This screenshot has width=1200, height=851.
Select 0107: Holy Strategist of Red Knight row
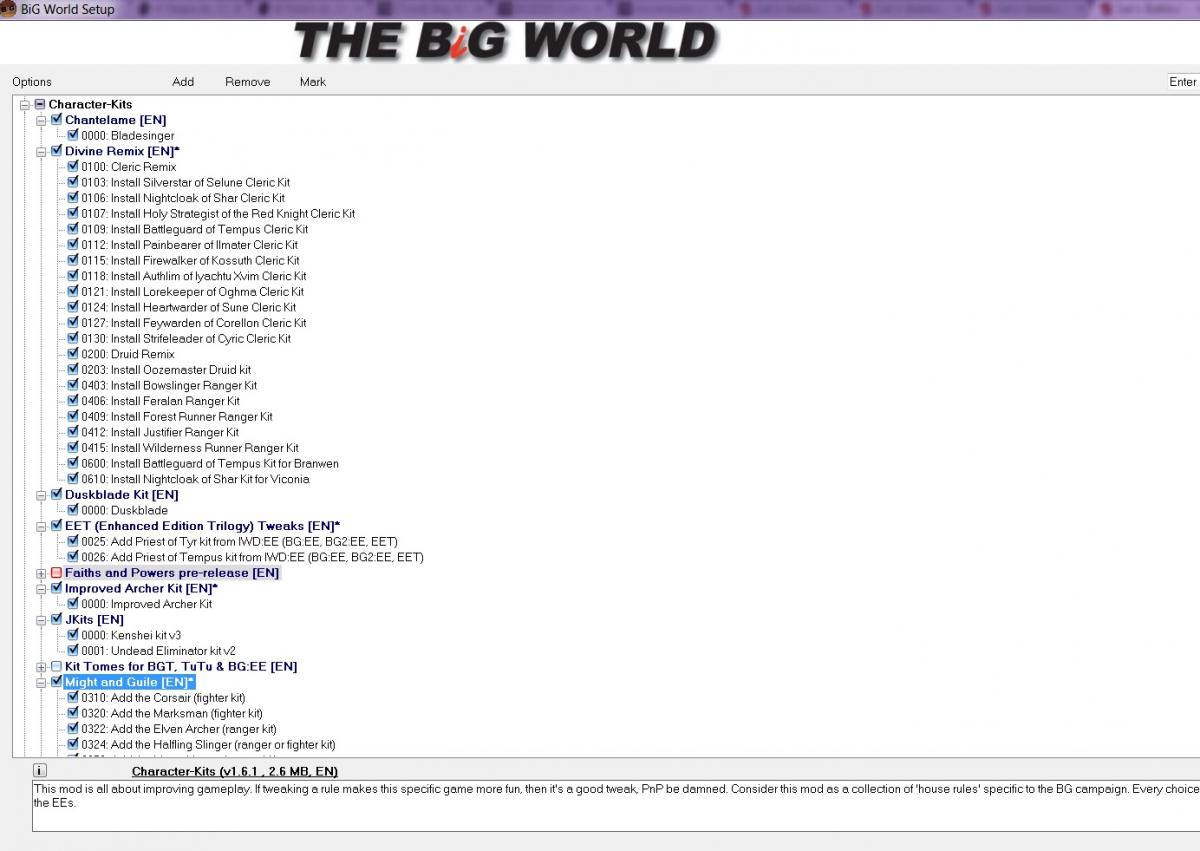[x=218, y=213]
